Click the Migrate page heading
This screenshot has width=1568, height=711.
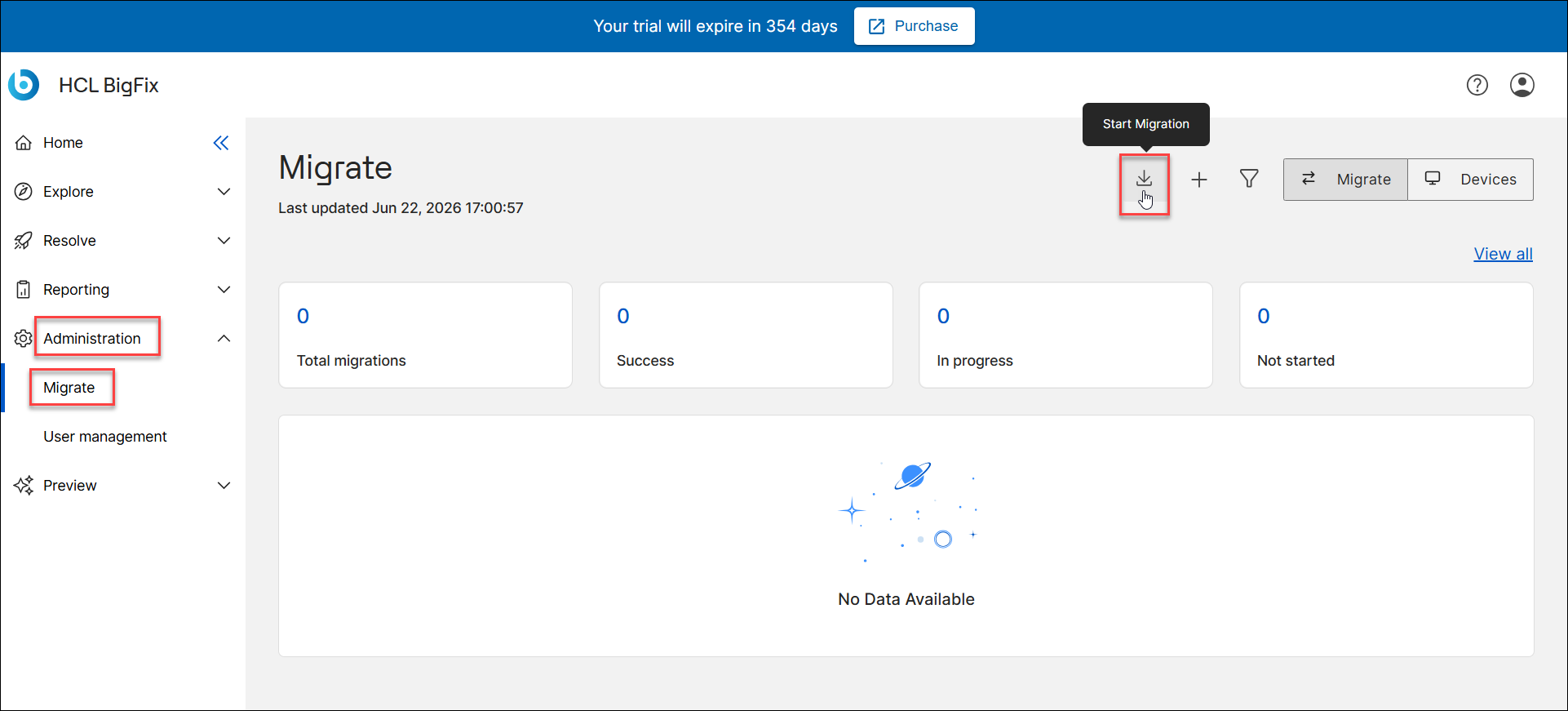pos(335,168)
